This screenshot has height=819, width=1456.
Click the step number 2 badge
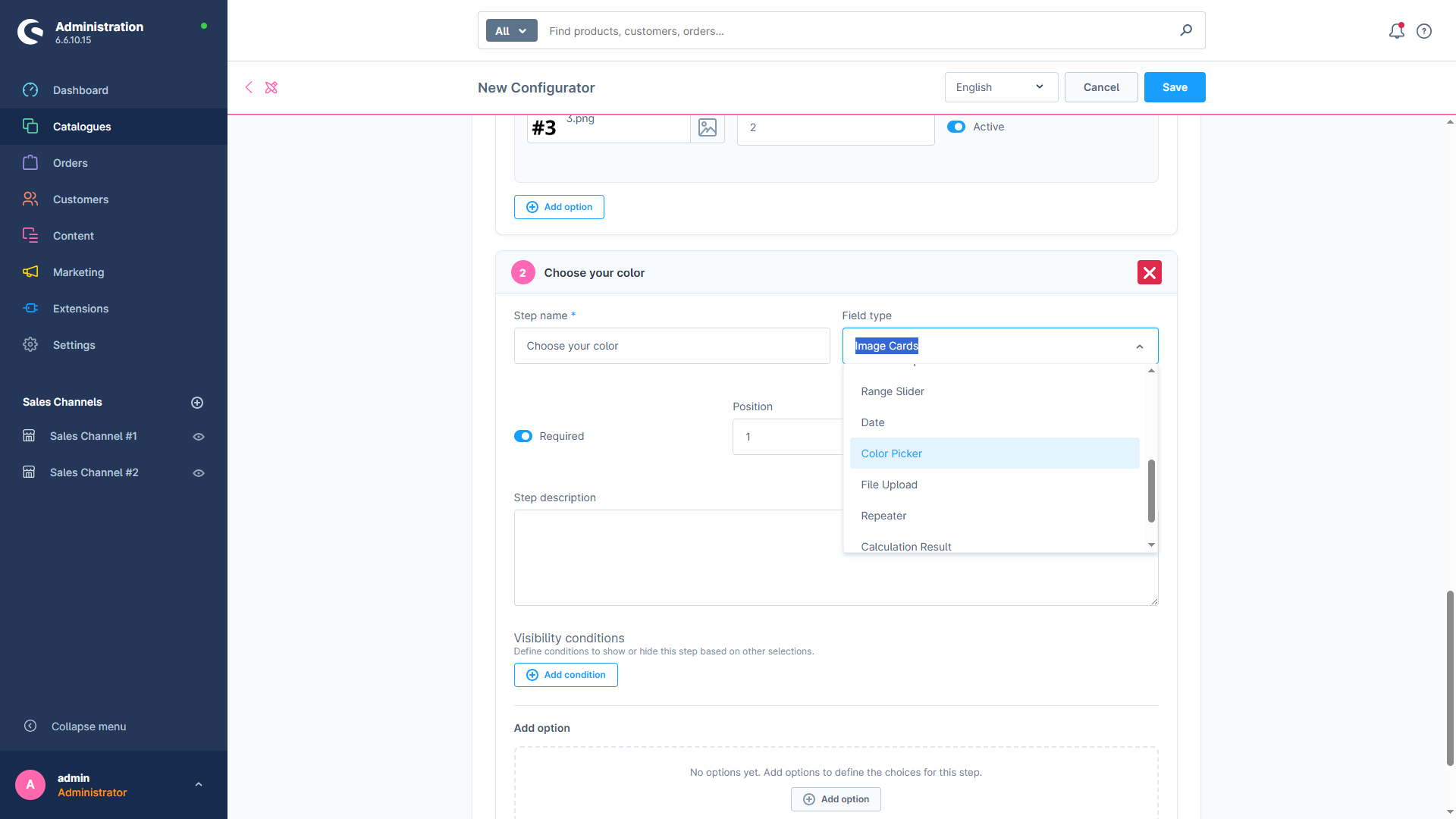pos(522,273)
